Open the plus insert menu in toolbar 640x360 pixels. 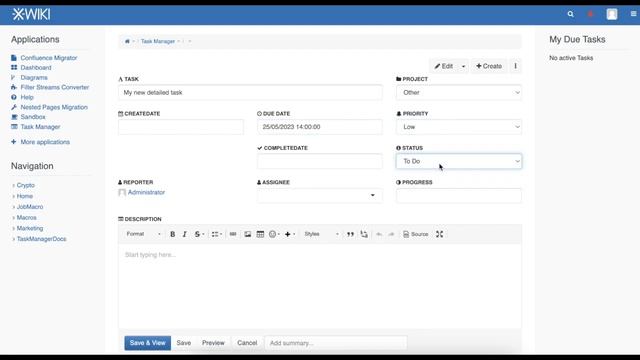point(290,234)
